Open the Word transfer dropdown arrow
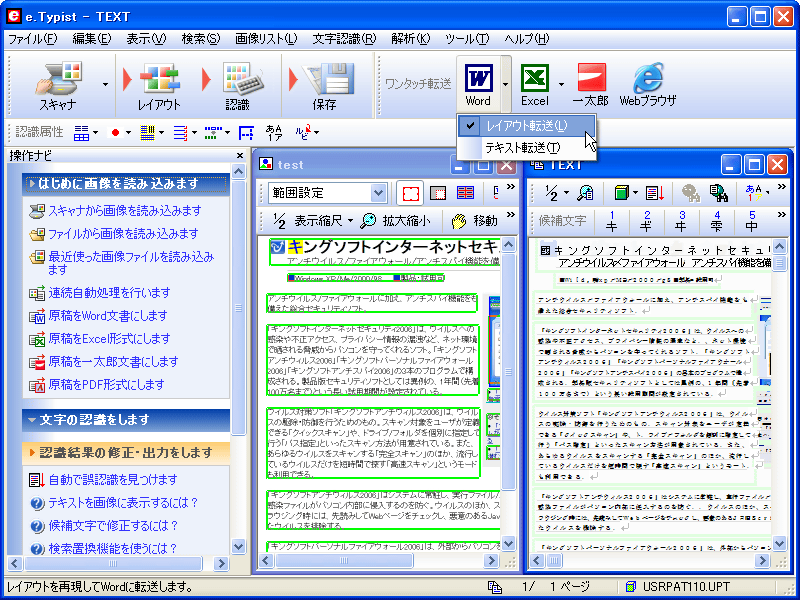The height and width of the screenshot is (600, 800). (506, 85)
